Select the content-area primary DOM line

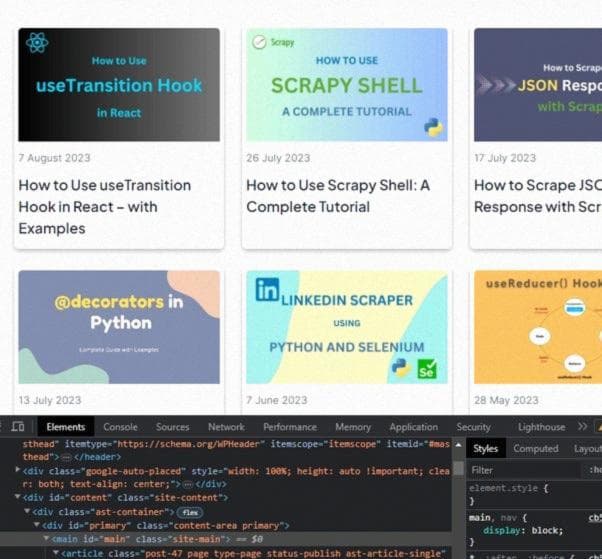coord(165,525)
